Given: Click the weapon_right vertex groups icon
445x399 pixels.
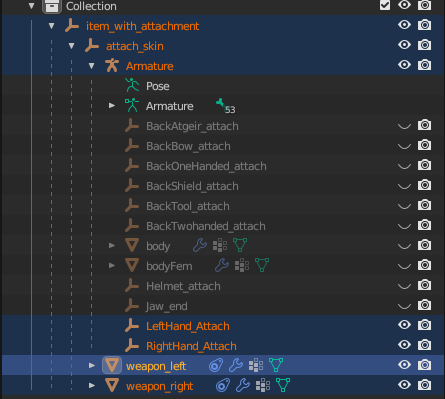Looking at the screenshot, I should point(263,386).
